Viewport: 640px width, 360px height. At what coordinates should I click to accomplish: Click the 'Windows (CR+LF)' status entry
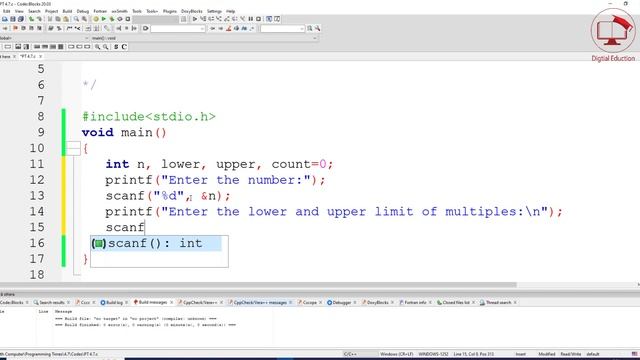coord(396,354)
